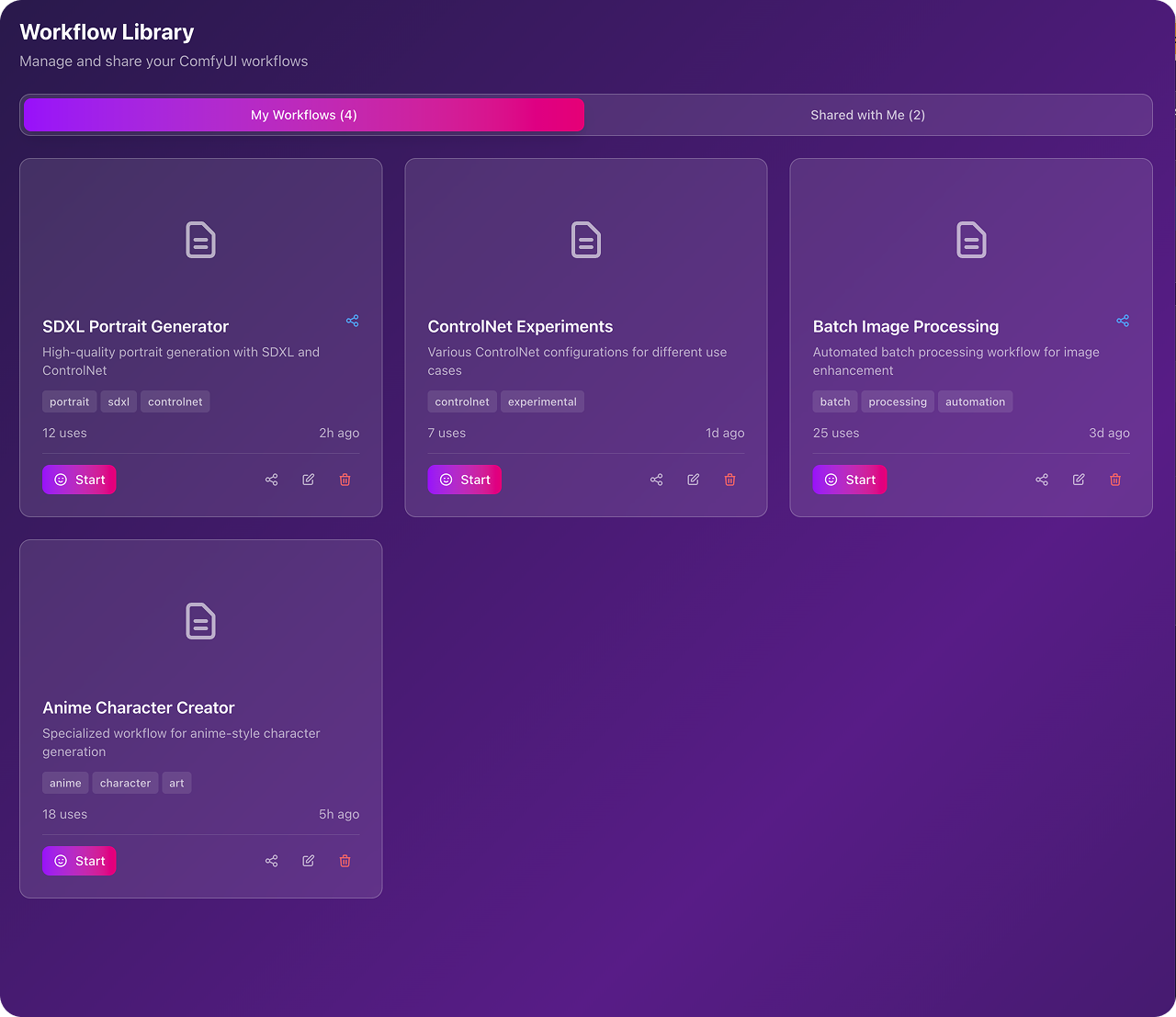The image size is (1176, 1017).
Task: Select the experimental tag under ControlNet Experiments
Action: click(542, 401)
